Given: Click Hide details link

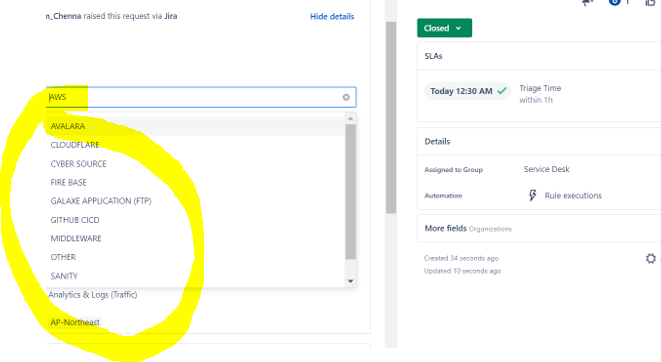Looking at the screenshot, I should click(x=332, y=16).
